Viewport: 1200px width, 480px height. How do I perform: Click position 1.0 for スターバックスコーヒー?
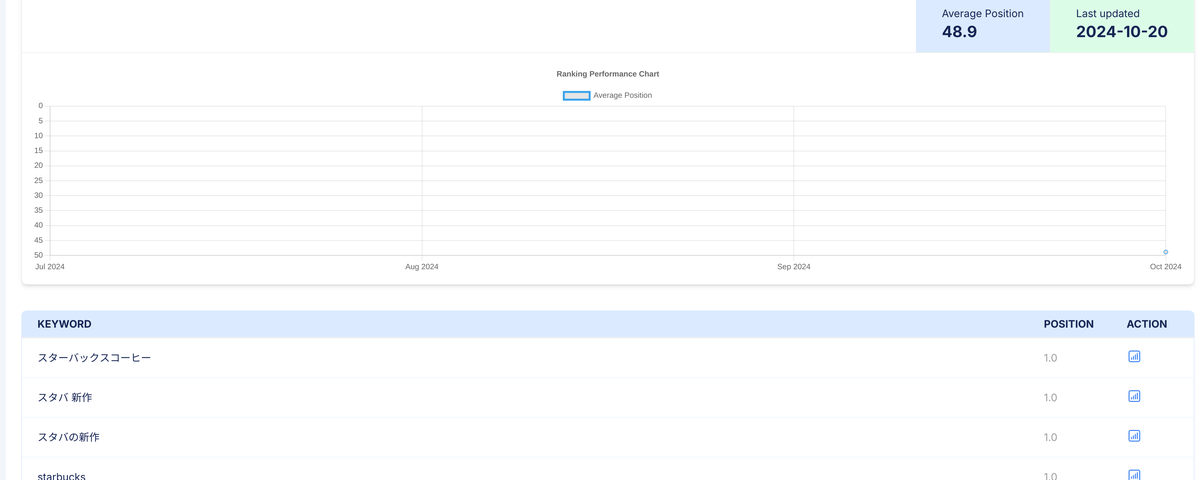1050,358
